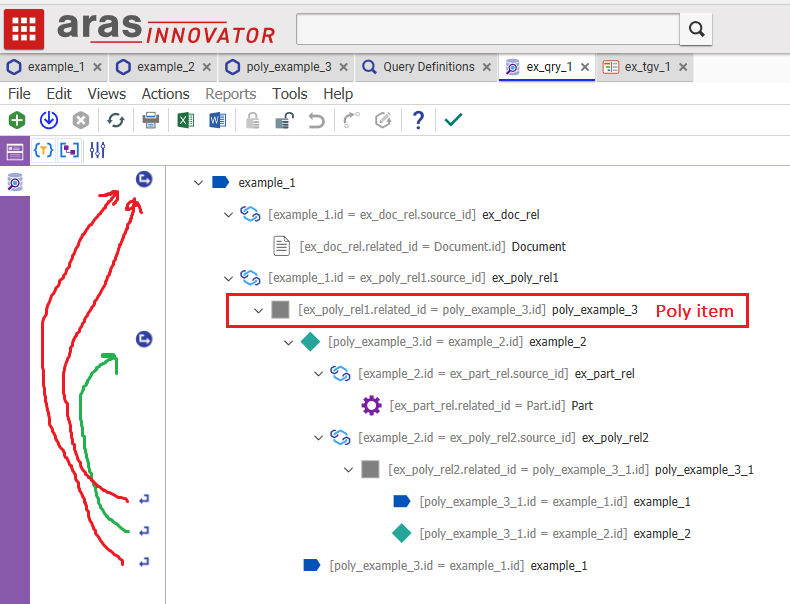Click inside the top search input field

[x=488, y=29]
